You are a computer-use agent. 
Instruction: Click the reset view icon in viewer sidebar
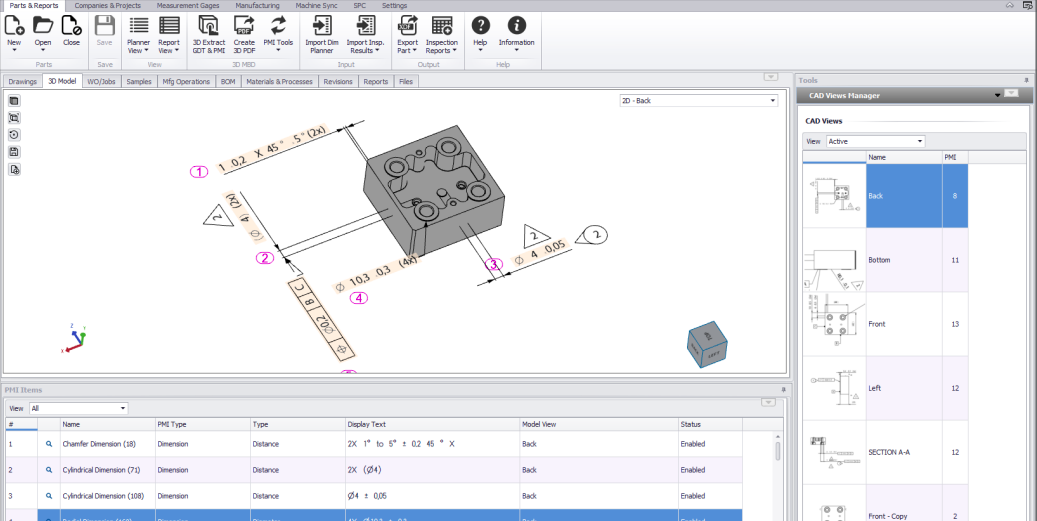(x=15, y=135)
